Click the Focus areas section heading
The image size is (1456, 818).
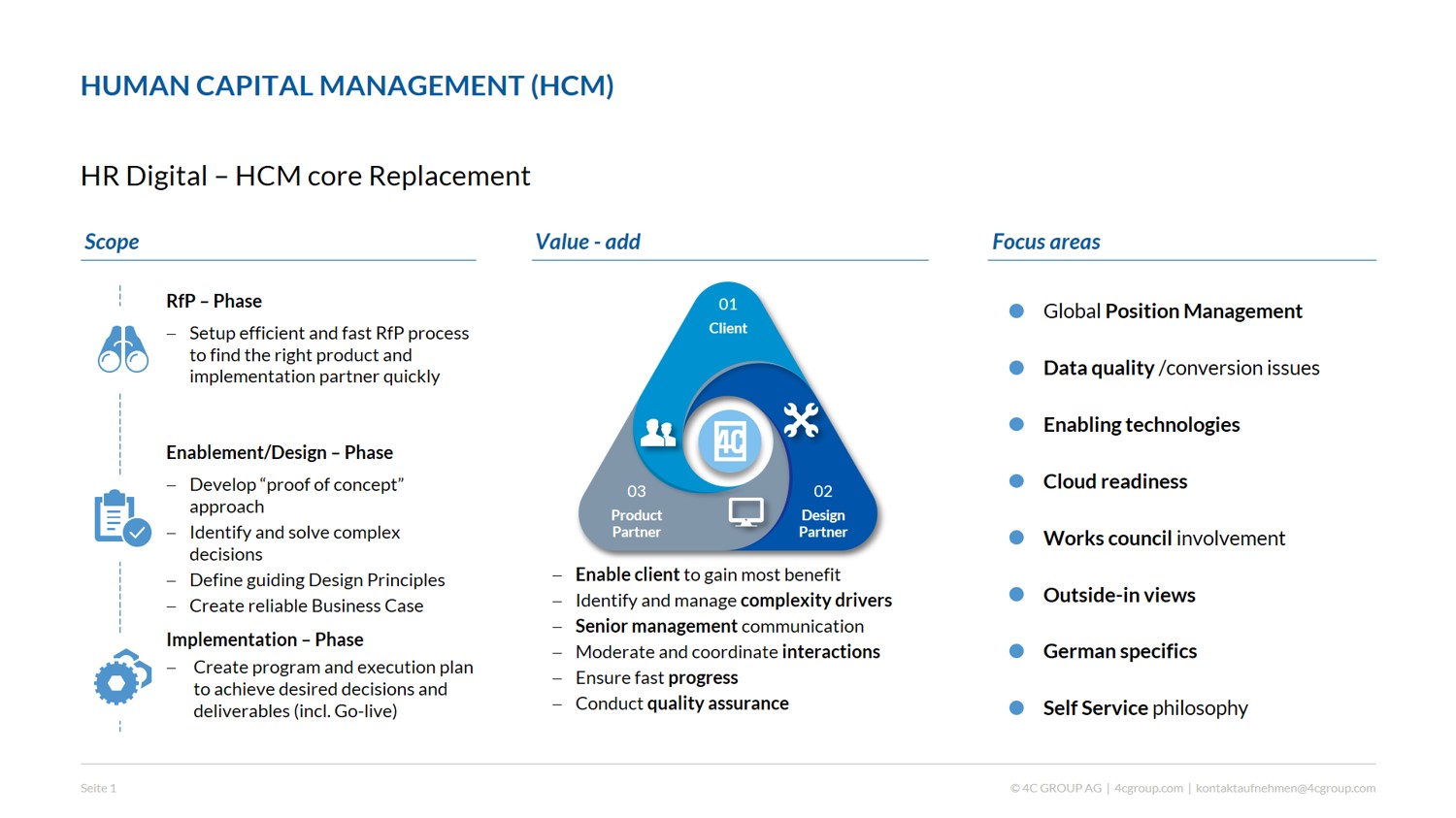point(1045,242)
